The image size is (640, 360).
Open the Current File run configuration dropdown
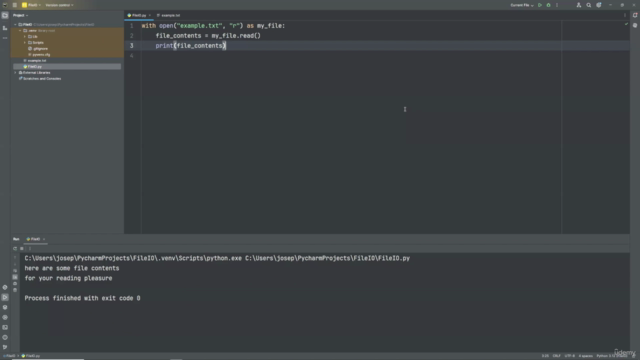[x=522, y=5]
